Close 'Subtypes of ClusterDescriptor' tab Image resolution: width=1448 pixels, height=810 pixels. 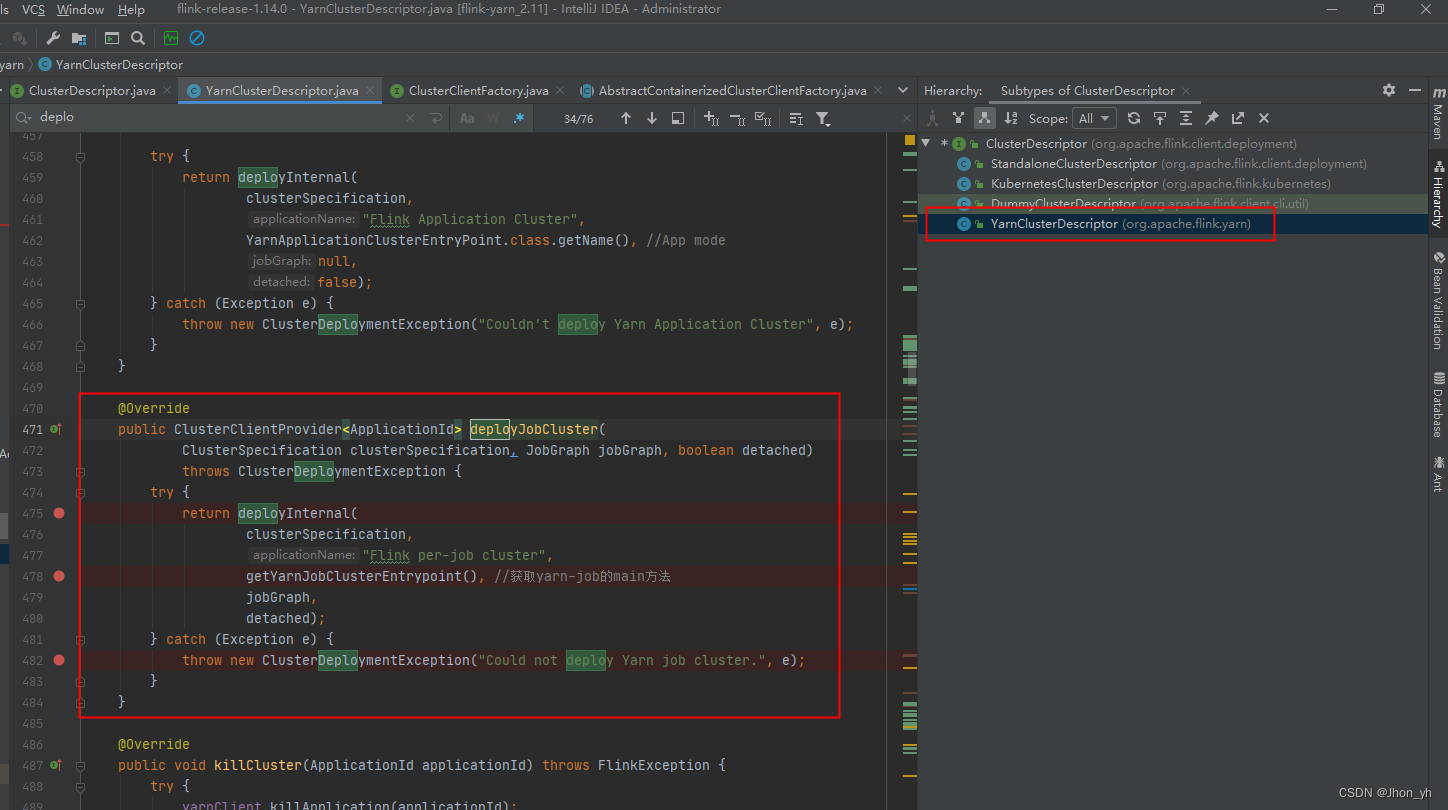click(1187, 91)
